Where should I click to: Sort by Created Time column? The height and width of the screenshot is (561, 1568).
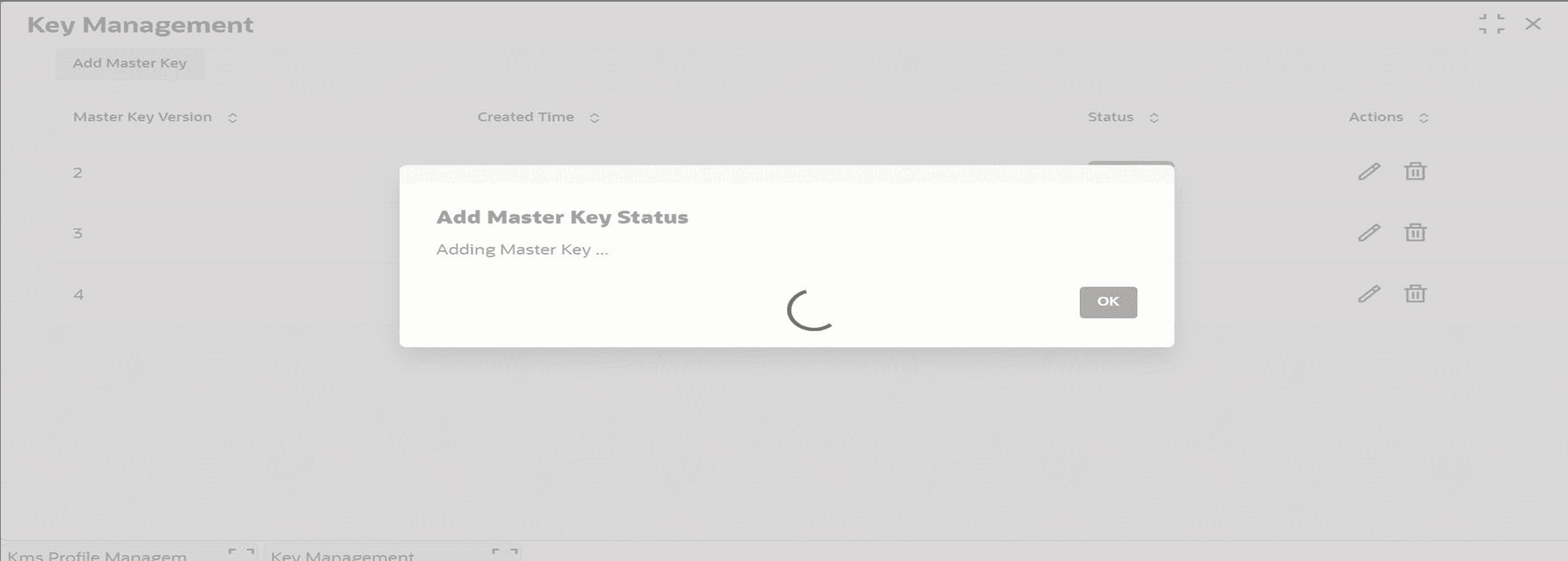[x=594, y=118]
